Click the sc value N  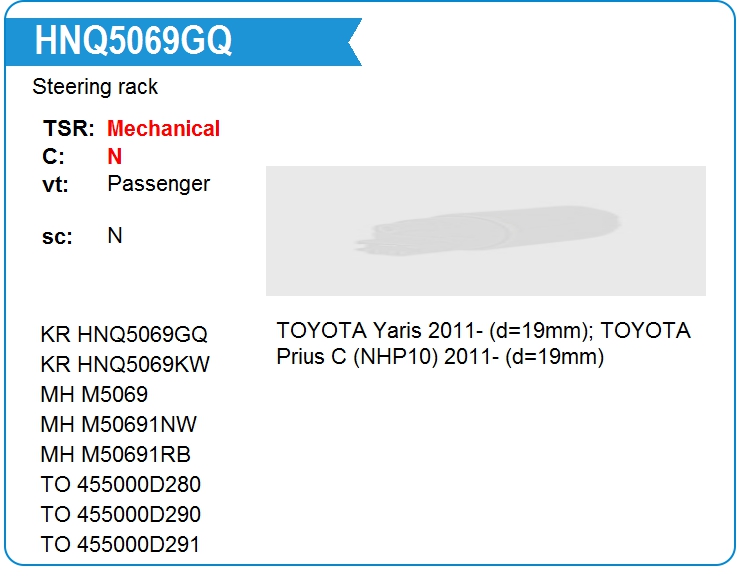point(115,235)
